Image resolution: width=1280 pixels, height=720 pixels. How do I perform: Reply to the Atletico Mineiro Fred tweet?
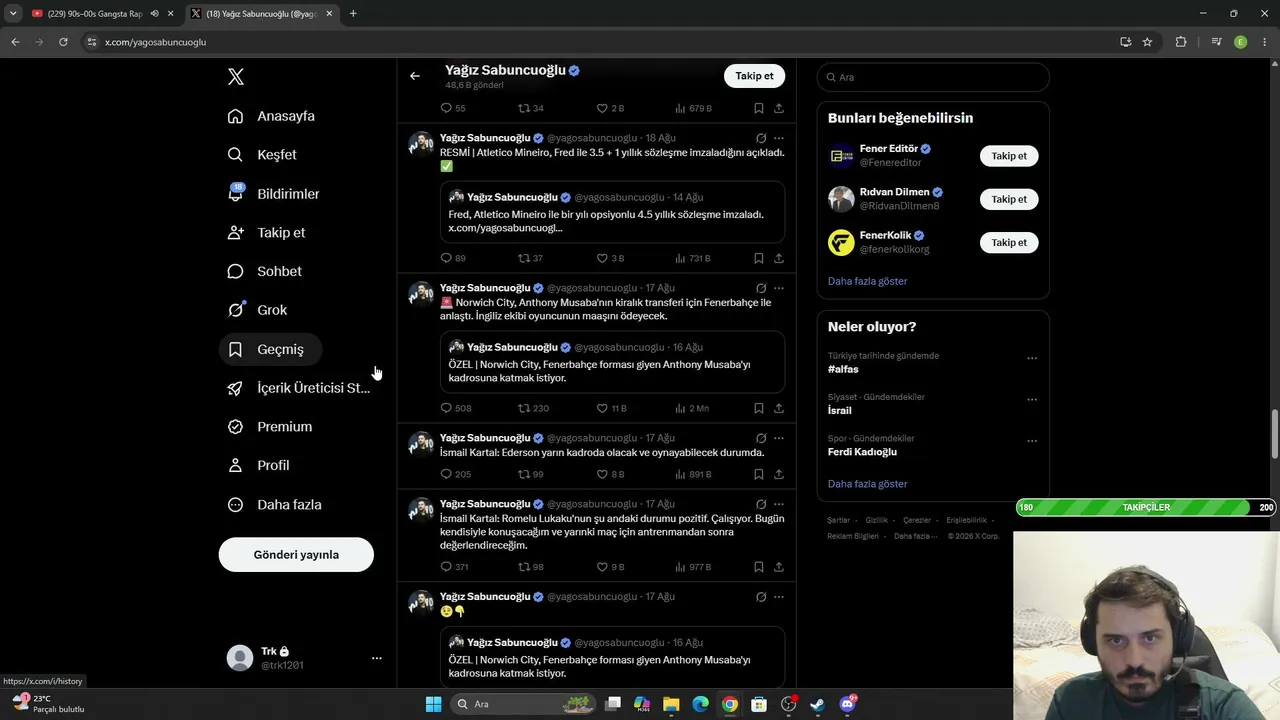pyautogui.click(x=446, y=258)
